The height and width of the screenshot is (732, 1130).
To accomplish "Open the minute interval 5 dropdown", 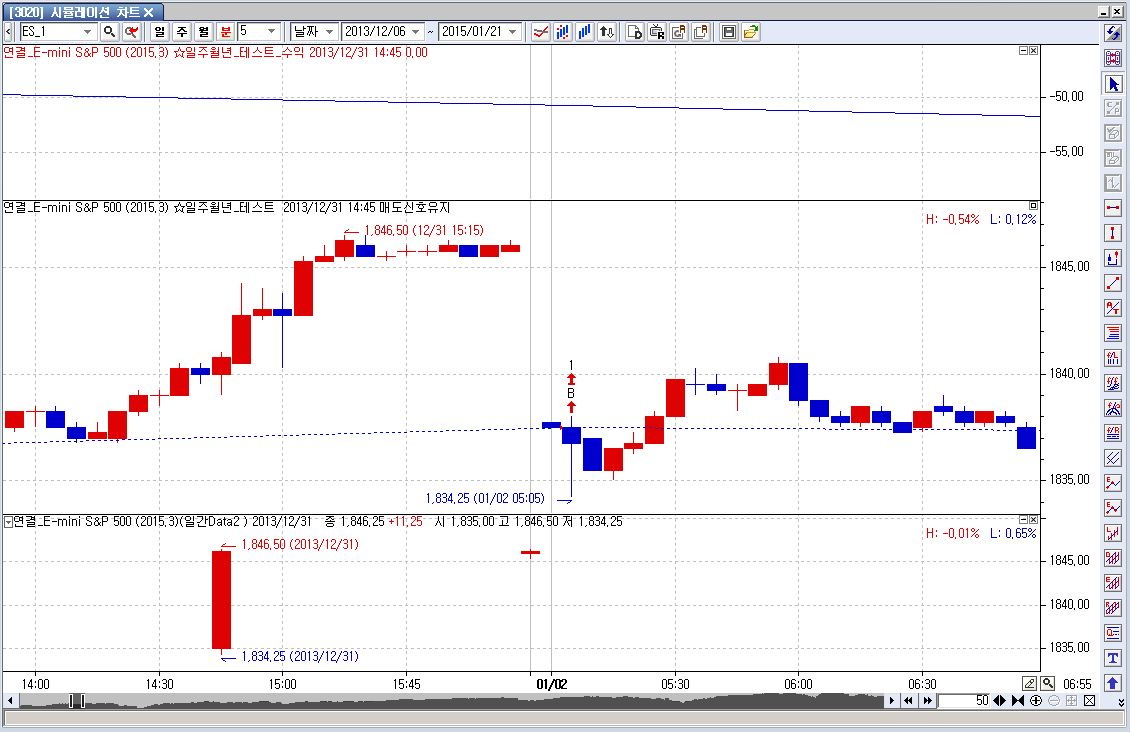I will pos(272,32).
